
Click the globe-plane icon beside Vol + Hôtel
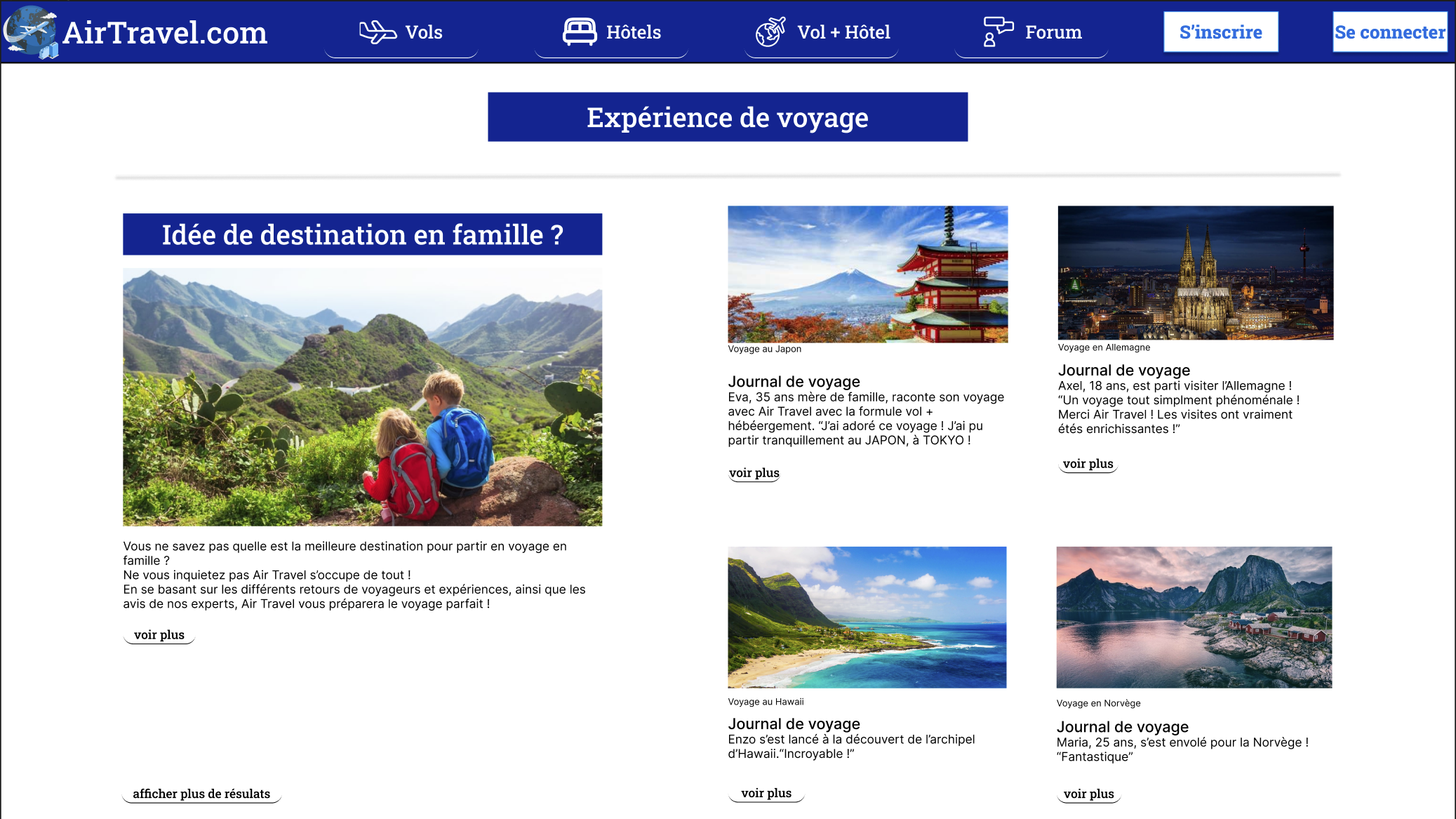[x=770, y=32]
